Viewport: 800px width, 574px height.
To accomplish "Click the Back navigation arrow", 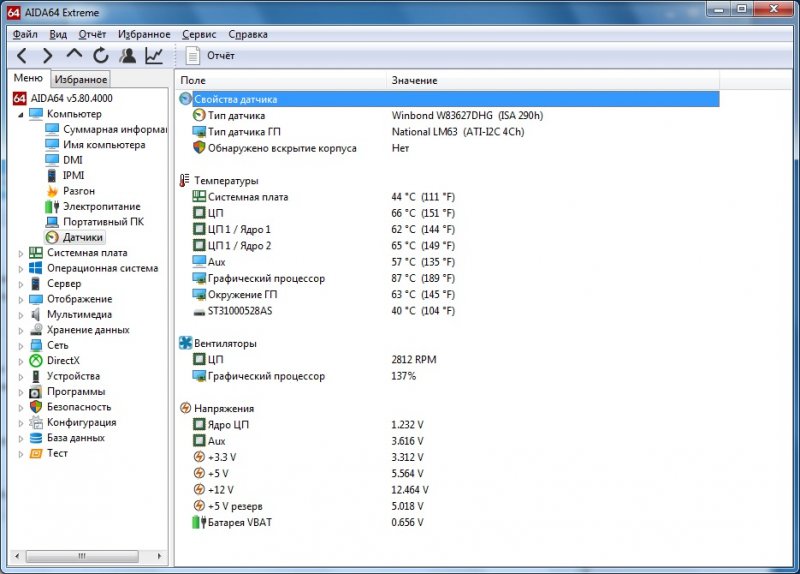I will pos(22,56).
